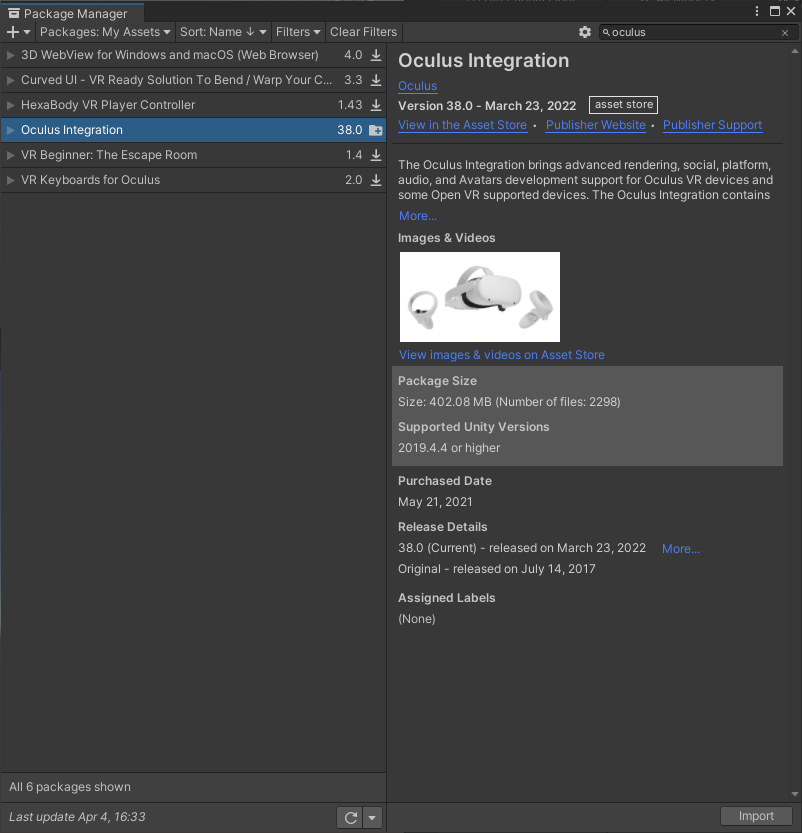The image size is (802, 833).
Task: Select the Package Manager tab
Action: [72, 13]
